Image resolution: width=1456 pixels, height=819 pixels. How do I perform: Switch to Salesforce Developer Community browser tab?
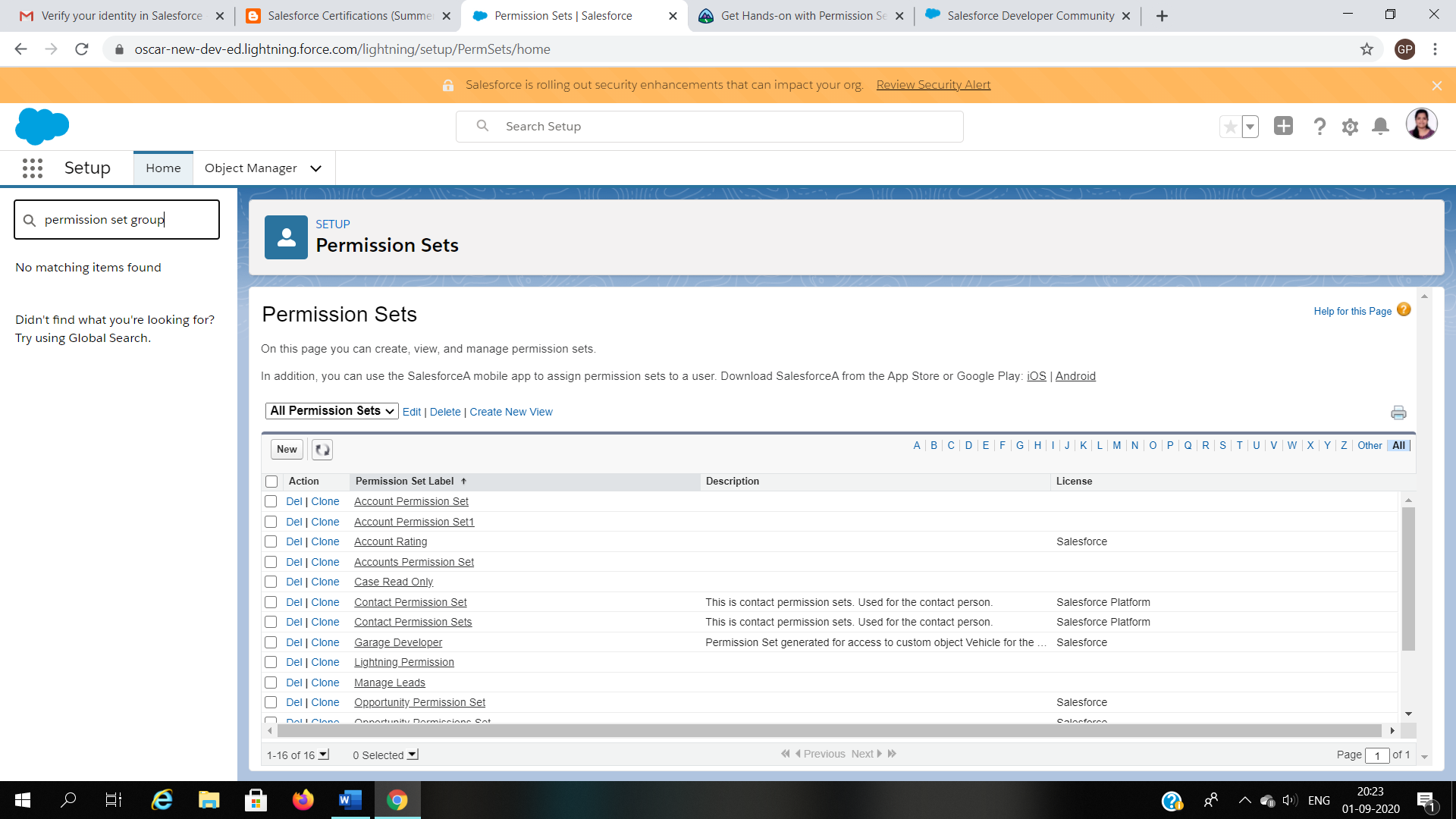coord(1029,16)
